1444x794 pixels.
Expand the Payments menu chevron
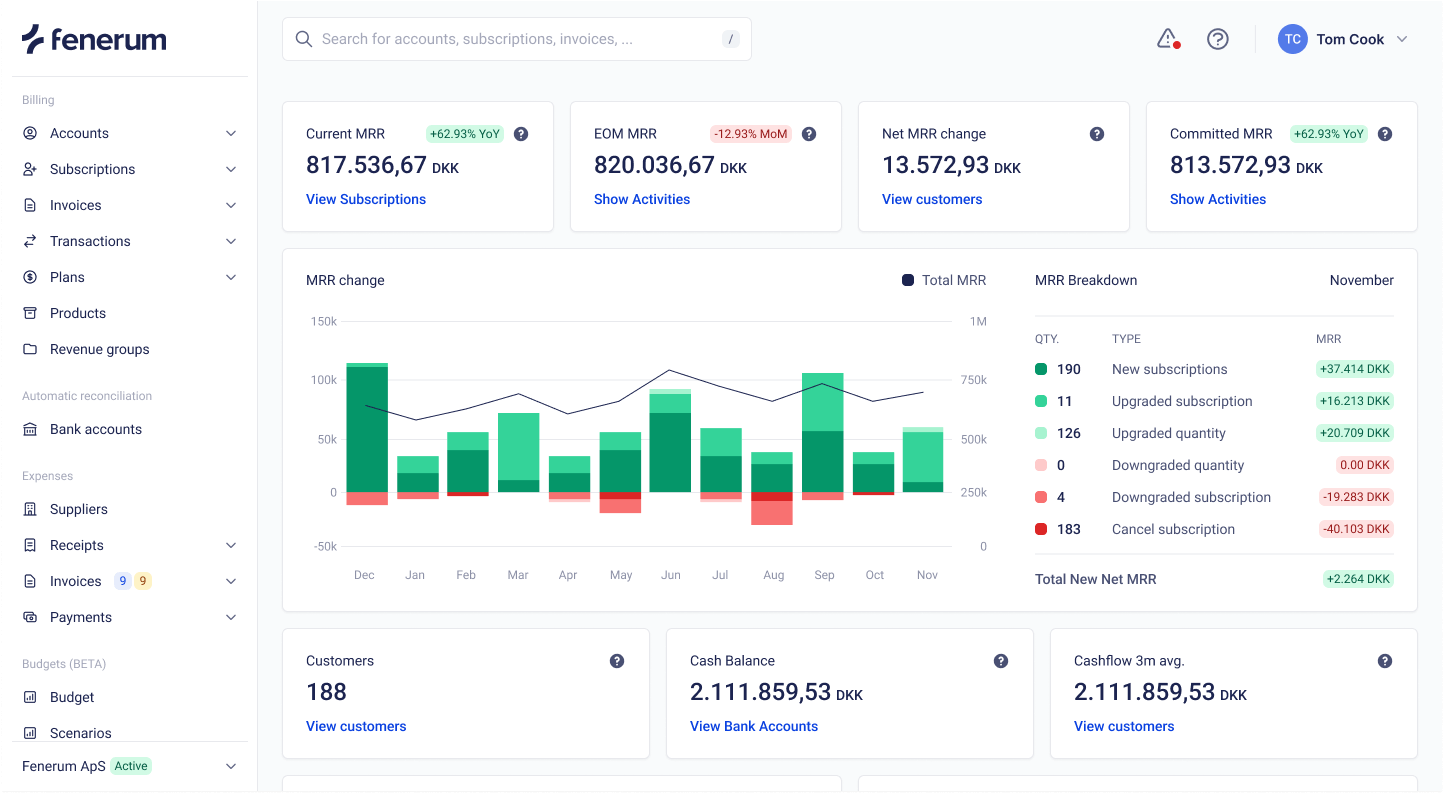[231, 617]
